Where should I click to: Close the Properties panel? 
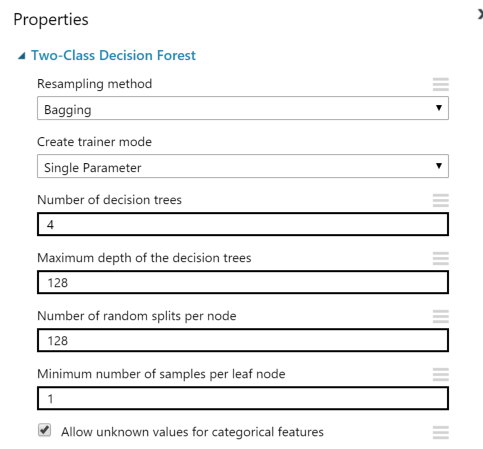pyautogui.click(x=480, y=15)
